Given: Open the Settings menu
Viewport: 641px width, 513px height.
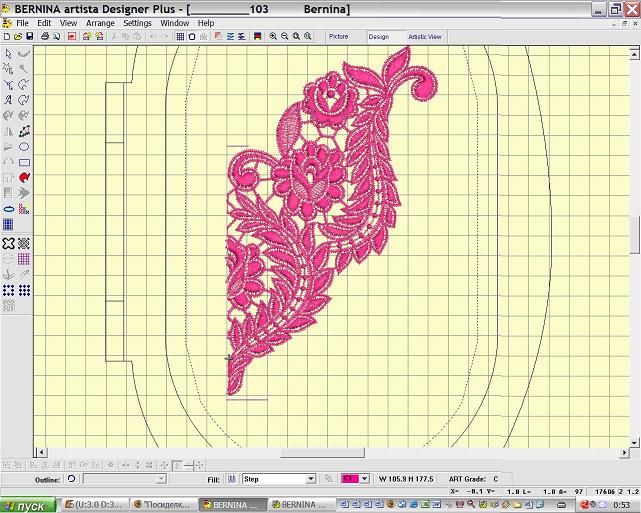Looking at the screenshot, I should (x=137, y=22).
